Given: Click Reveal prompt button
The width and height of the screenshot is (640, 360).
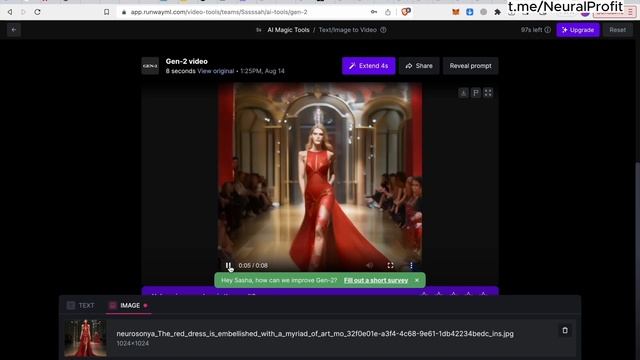Looking at the screenshot, I should click(470, 66).
